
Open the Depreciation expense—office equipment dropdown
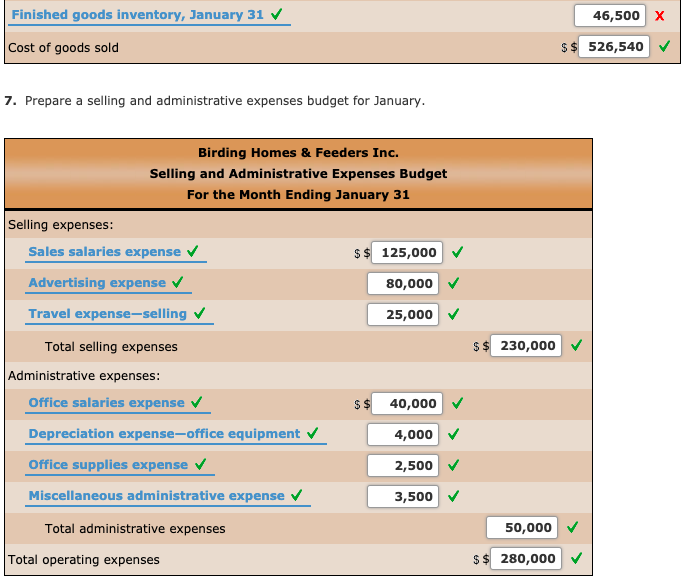coord(176,434)
